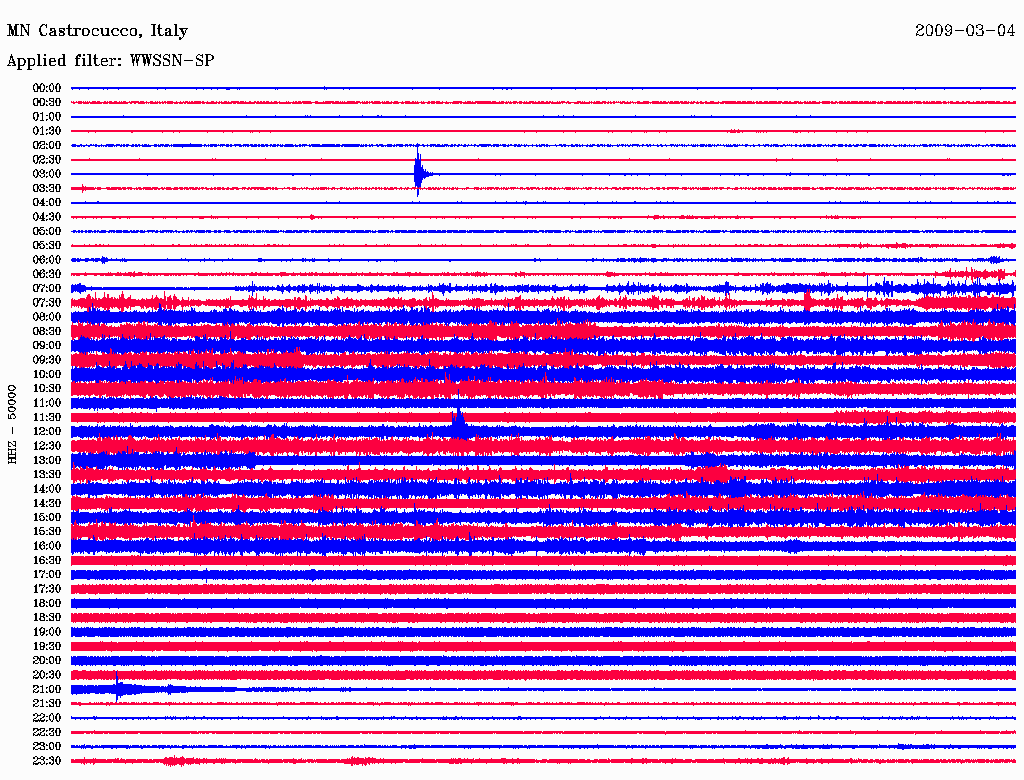Click the 21:00 time label
This screenshot has height=780, width=1024.
(47, 689)
